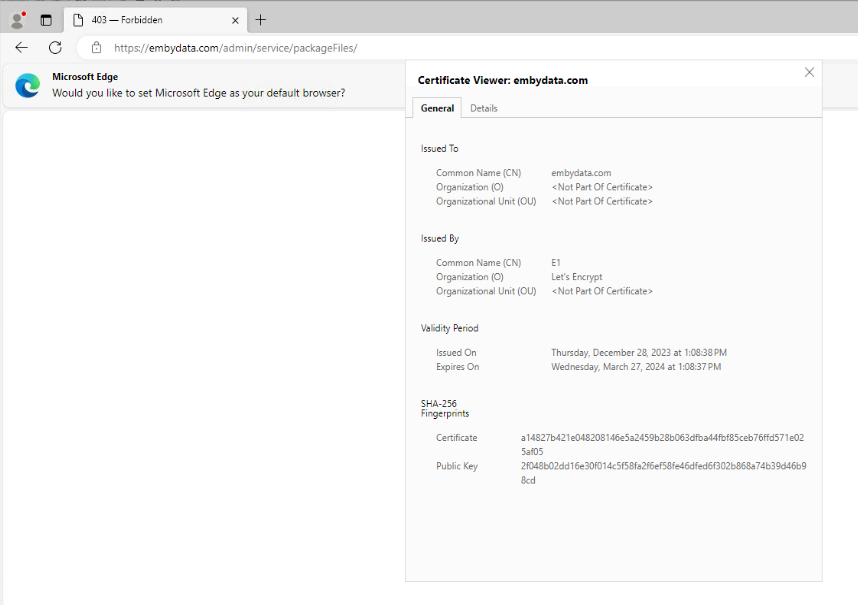Go back to the previous page

21,47
